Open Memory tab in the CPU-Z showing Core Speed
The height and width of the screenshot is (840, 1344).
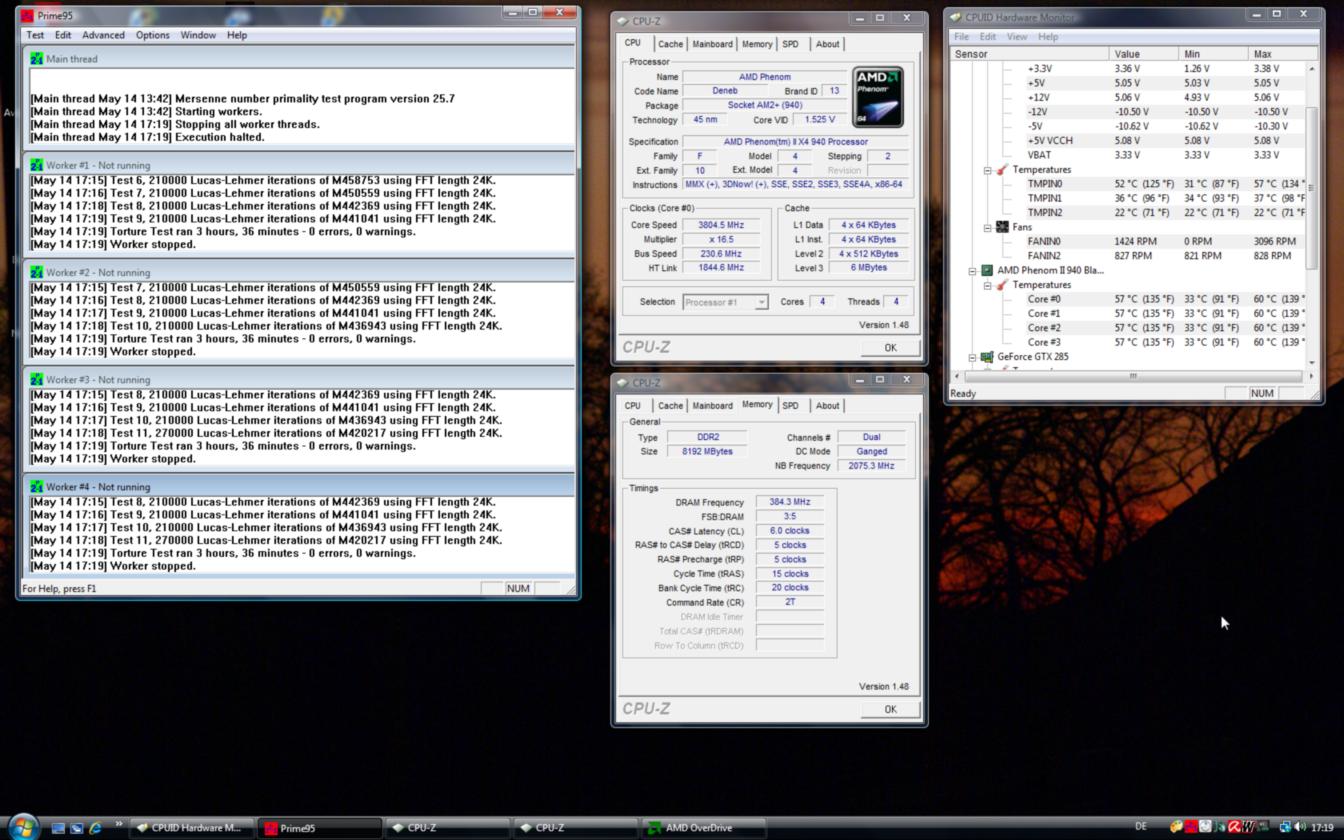click(x=756, y=44)
